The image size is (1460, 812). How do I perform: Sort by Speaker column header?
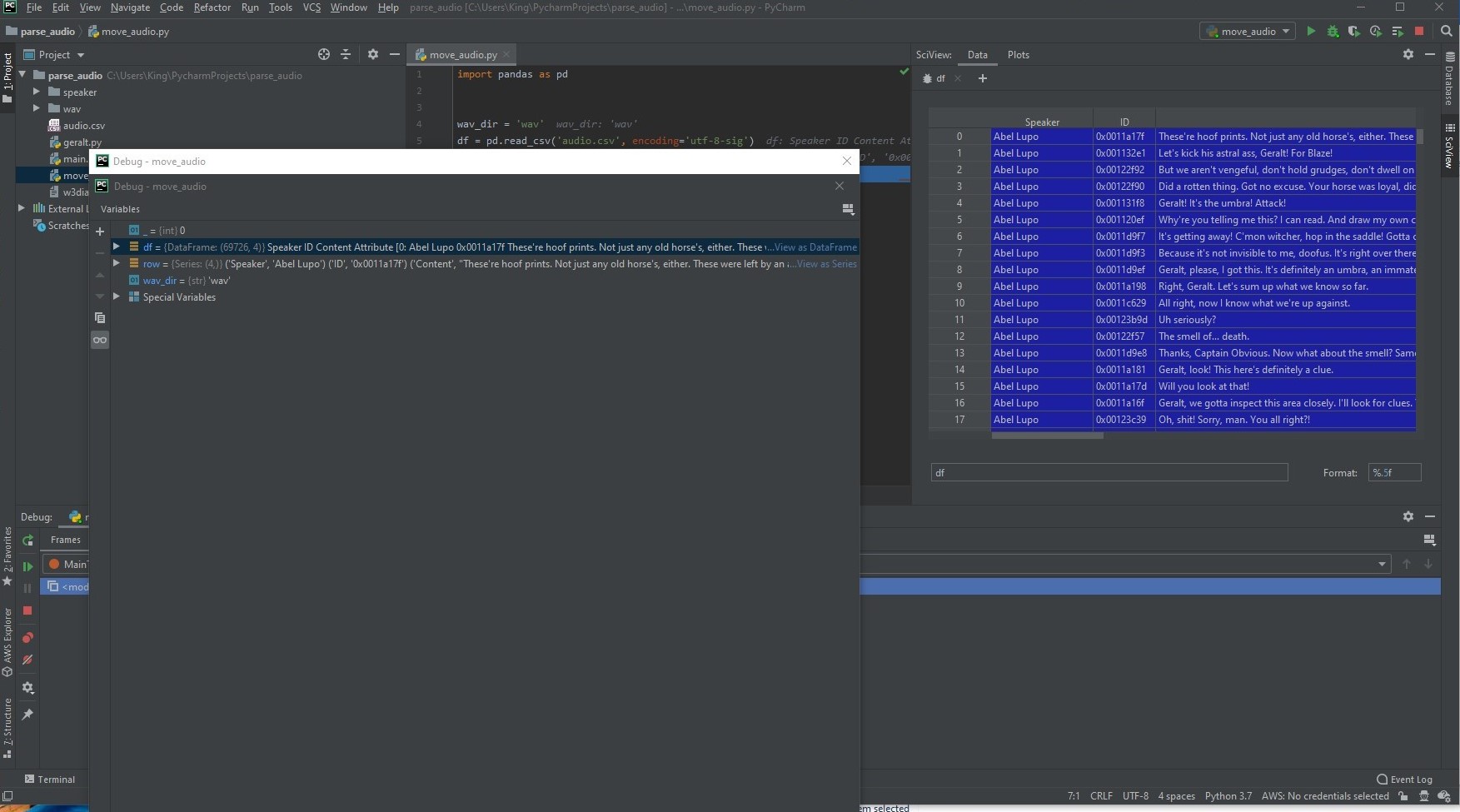(x=1042, y=122)
